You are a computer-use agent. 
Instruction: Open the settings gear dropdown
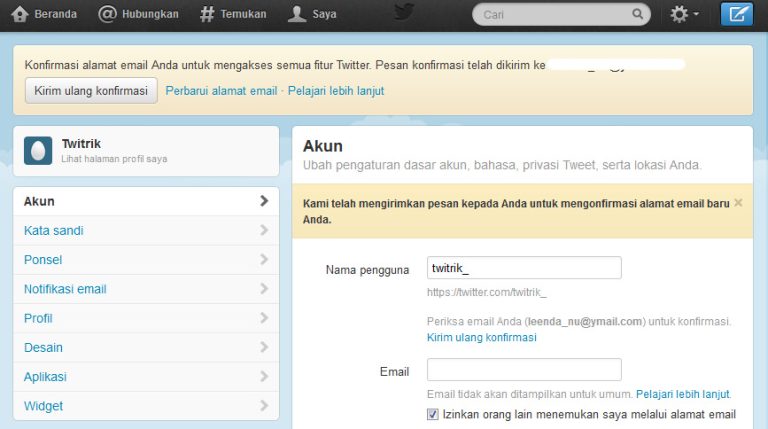click(684, 14)
